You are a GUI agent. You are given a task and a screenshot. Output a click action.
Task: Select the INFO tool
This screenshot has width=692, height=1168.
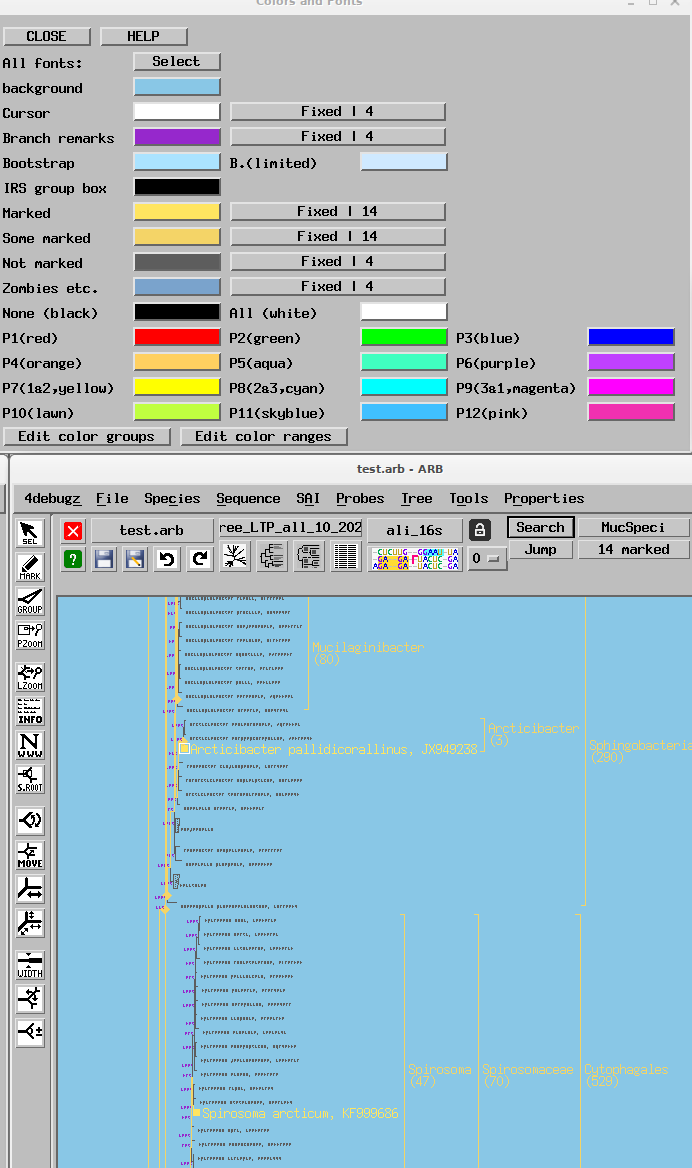30,711
